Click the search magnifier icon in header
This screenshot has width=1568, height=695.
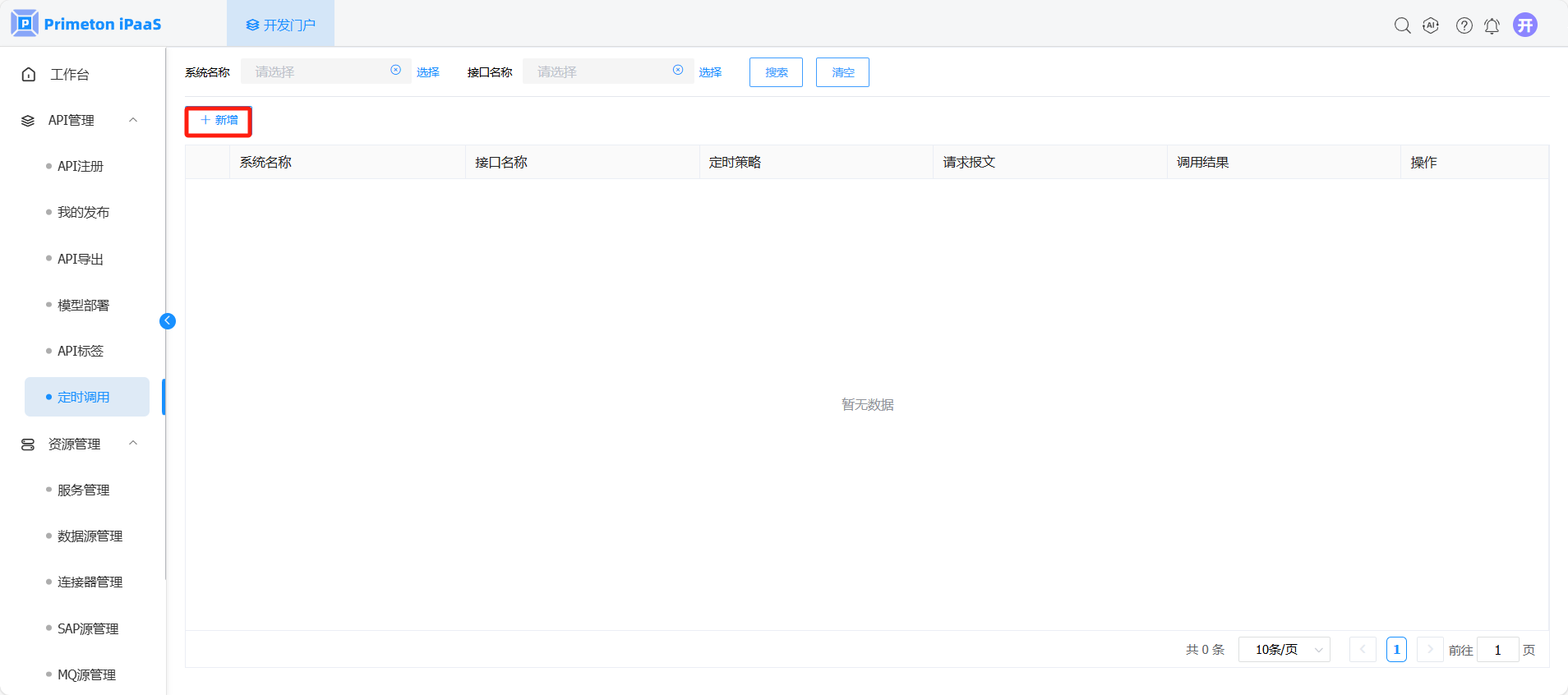tap(1402, 25)
